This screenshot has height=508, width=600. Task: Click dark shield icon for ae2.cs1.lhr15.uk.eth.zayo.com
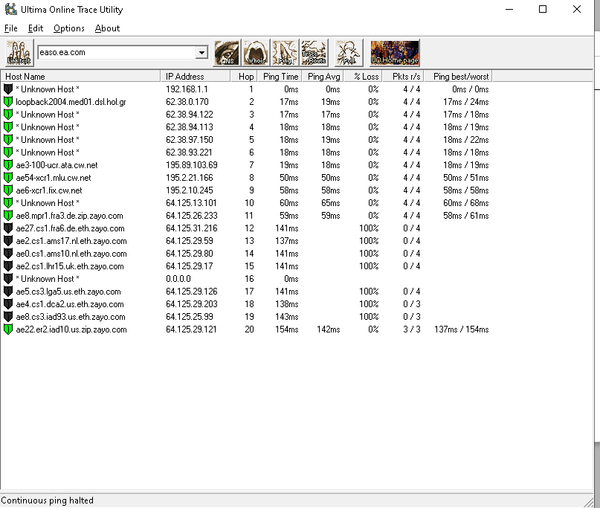point(8,266)
